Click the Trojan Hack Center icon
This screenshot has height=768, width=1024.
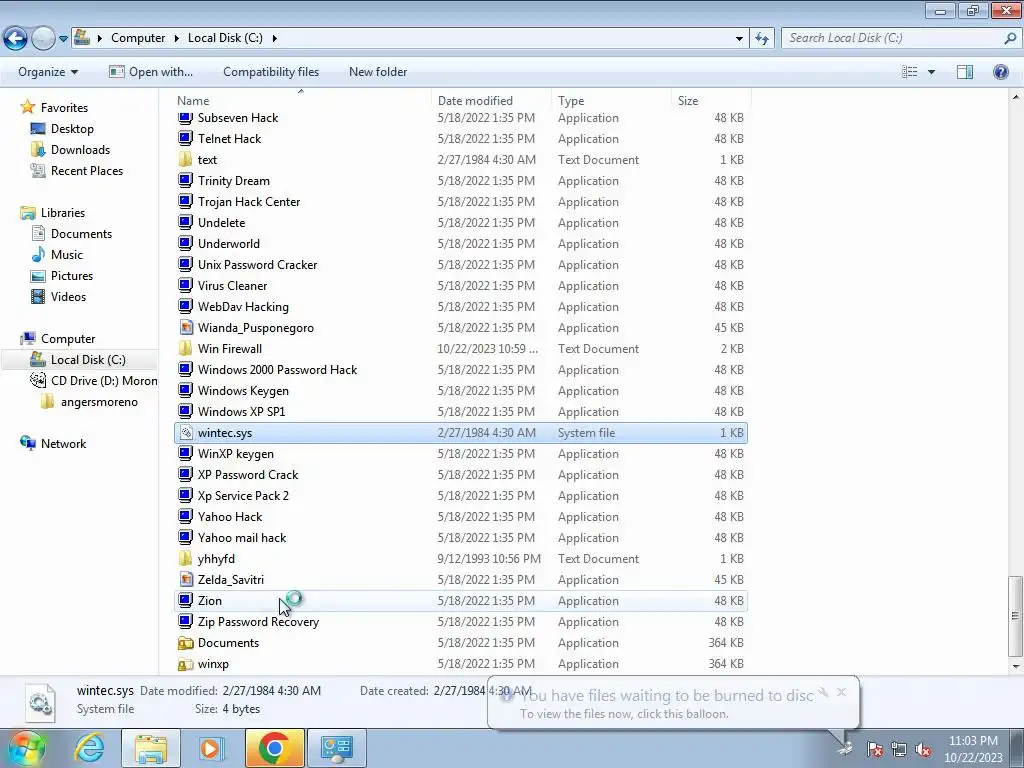coord(185,202)
